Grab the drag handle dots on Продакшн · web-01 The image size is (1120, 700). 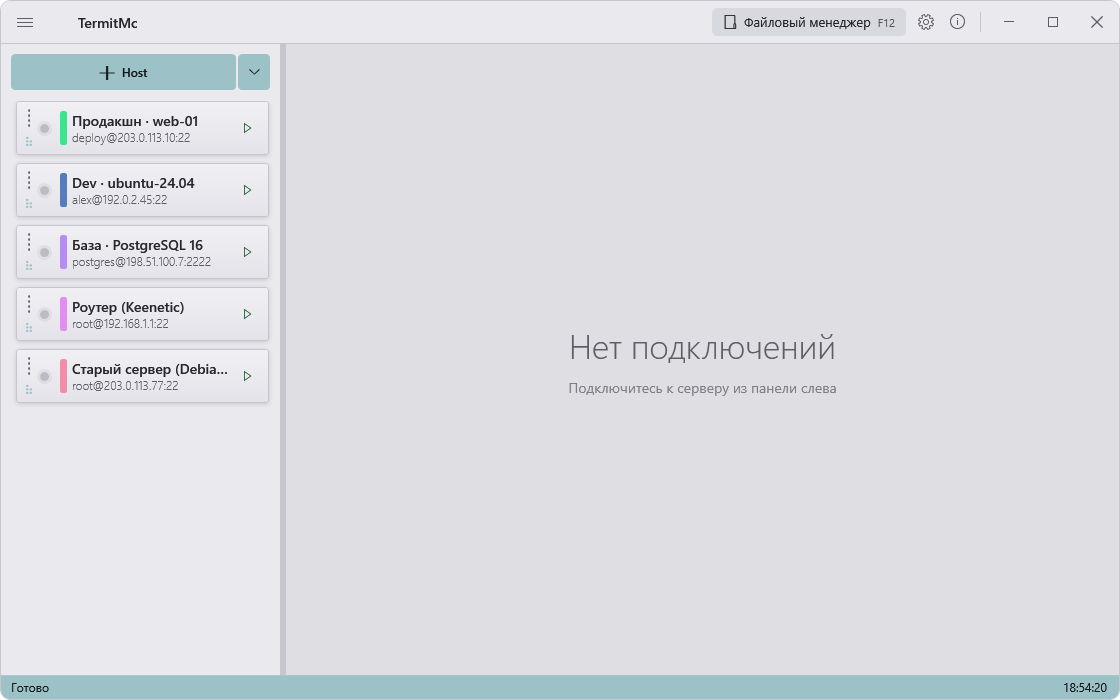pos(29,142)
